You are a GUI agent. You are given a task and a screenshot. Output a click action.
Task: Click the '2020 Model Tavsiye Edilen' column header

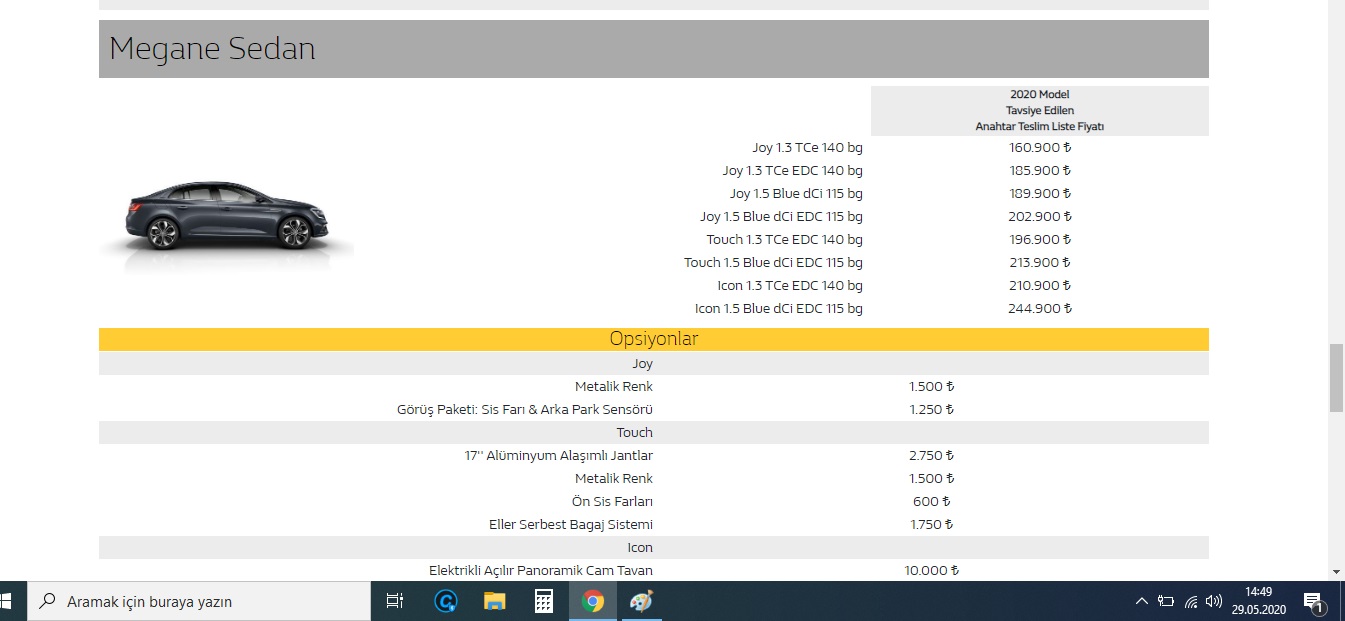tap(1040, 111)
